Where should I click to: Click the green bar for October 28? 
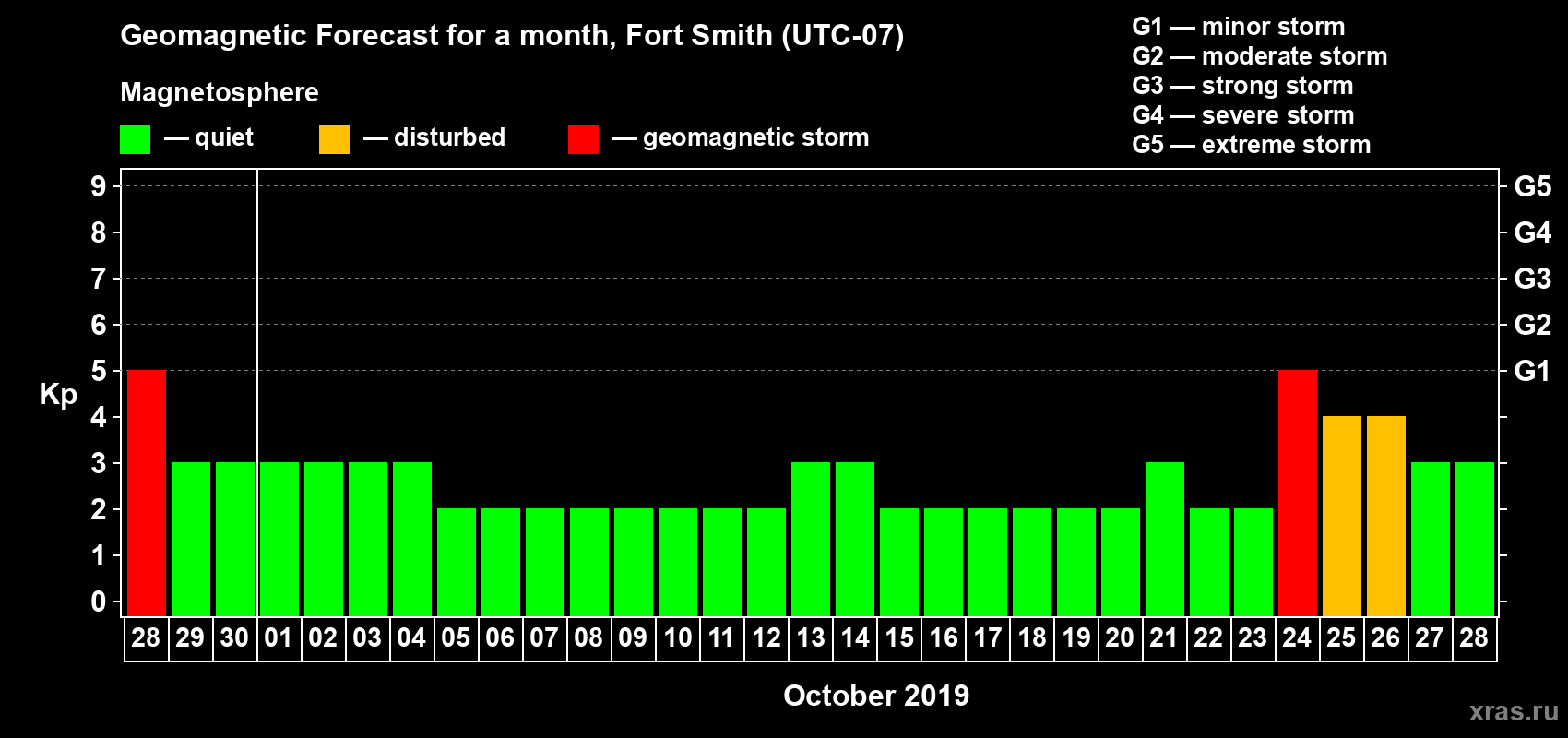1475,539
